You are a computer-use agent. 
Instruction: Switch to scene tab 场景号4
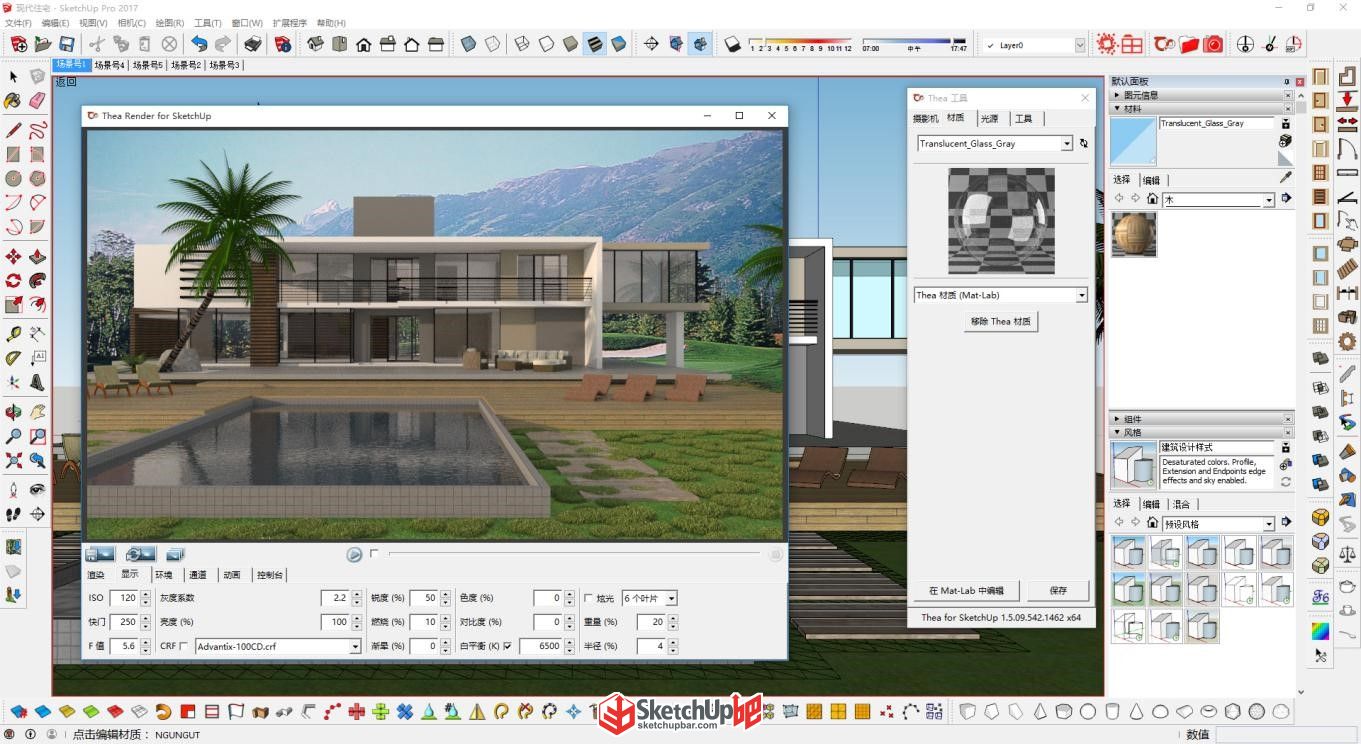point(109,65)
